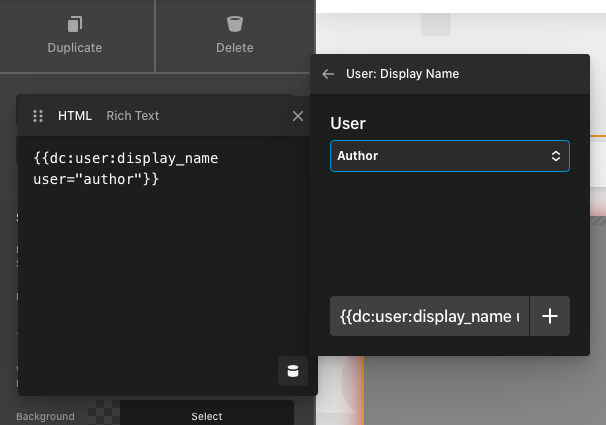This screenshot has height=425, width=606.
Task: Click the transparent Background color swatch
Action: (104, 413)
